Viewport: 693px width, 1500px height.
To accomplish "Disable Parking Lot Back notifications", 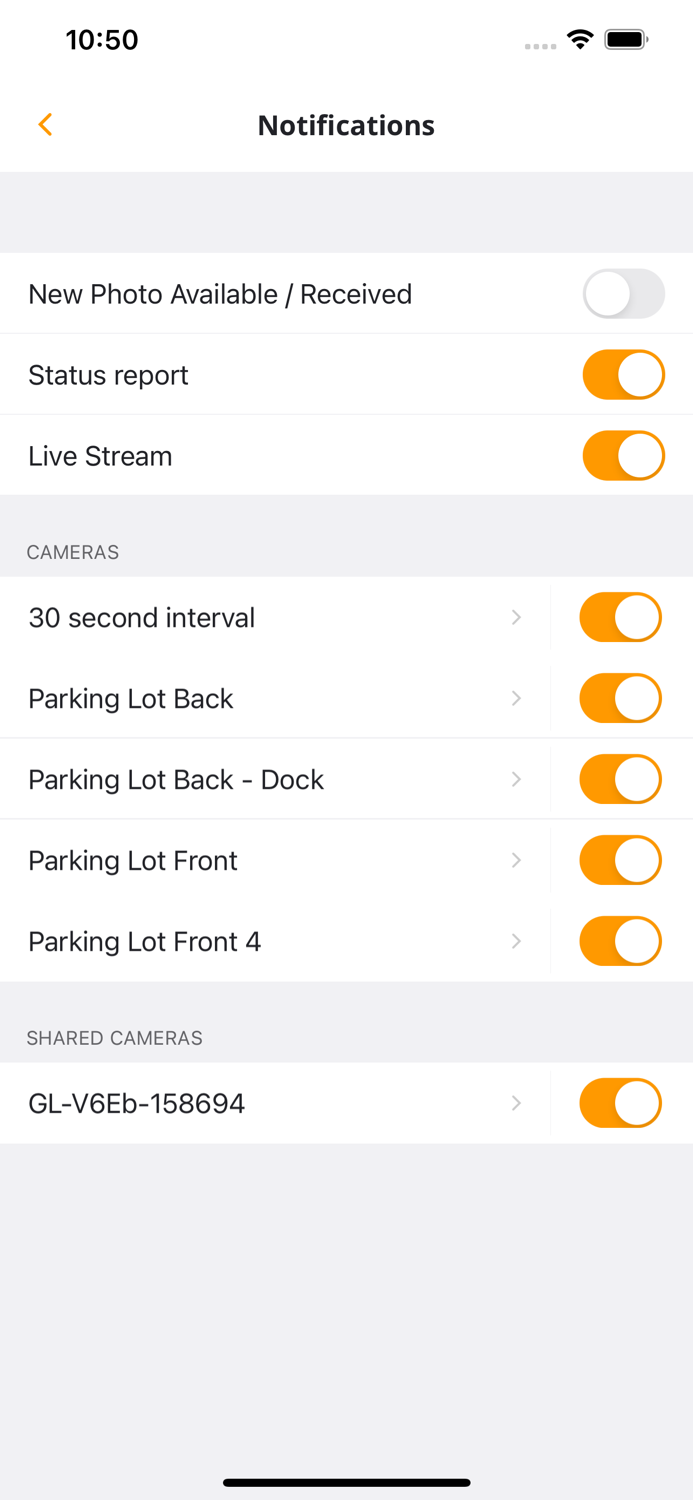I will point(620,698).
